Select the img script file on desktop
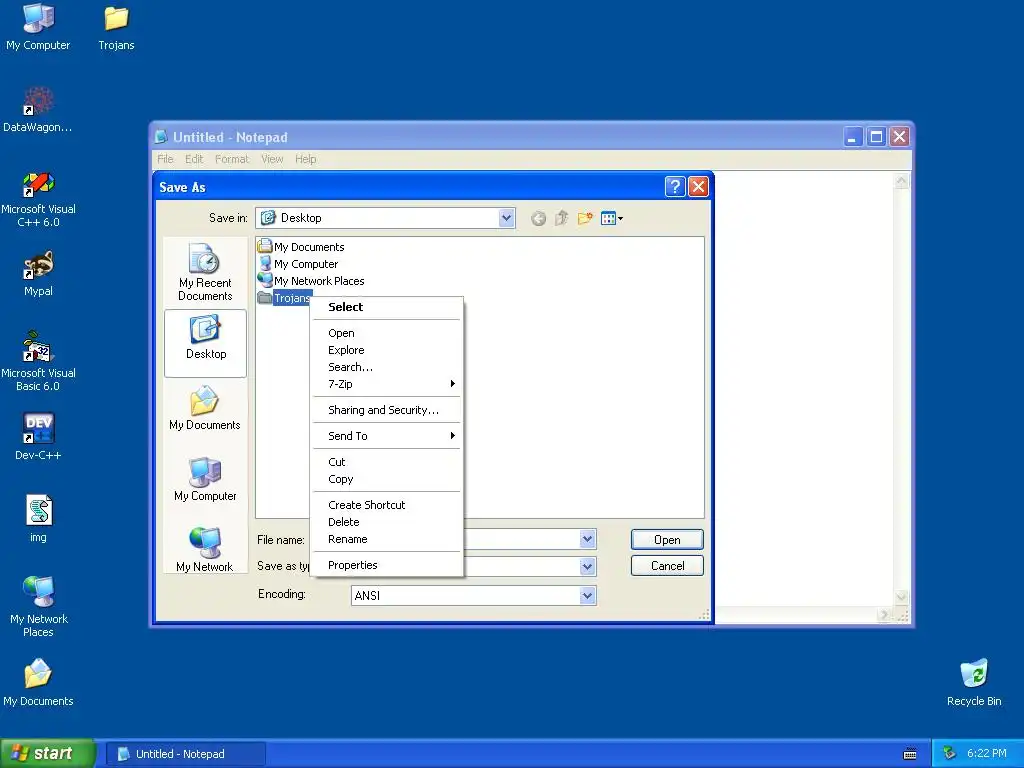 pos(38,519)
